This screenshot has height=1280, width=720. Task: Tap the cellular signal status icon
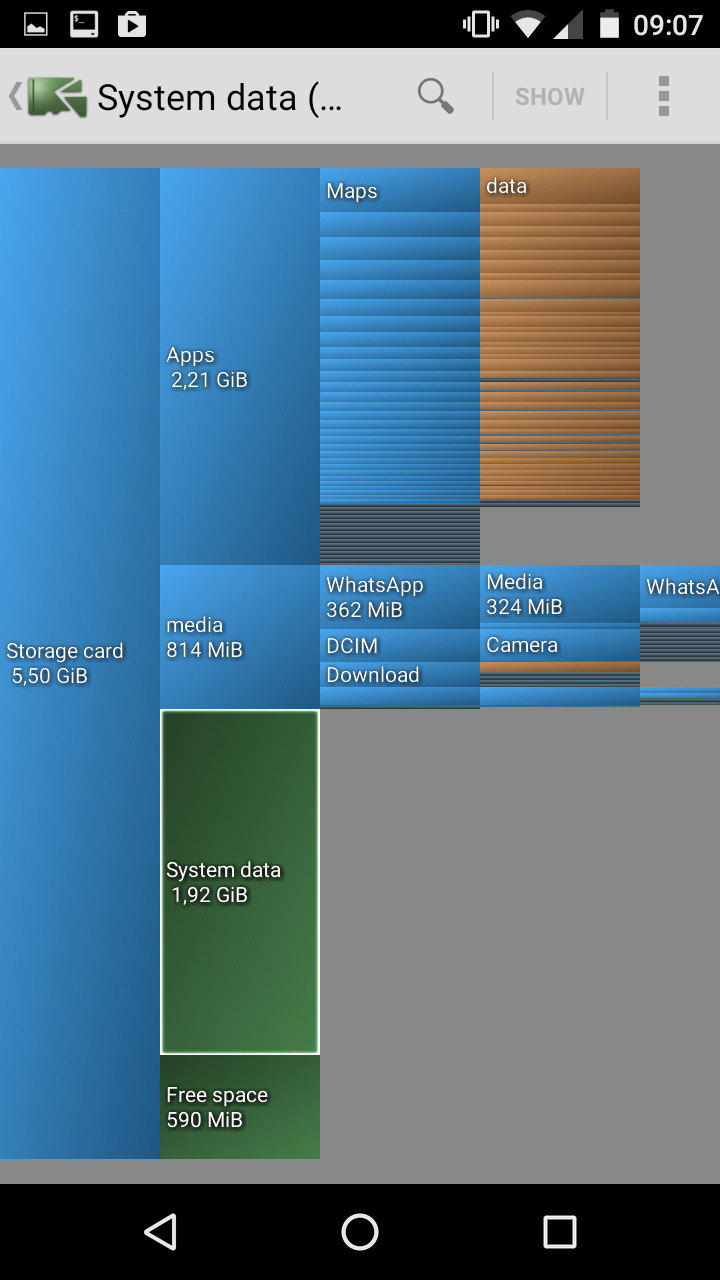(x=568, y=24)
